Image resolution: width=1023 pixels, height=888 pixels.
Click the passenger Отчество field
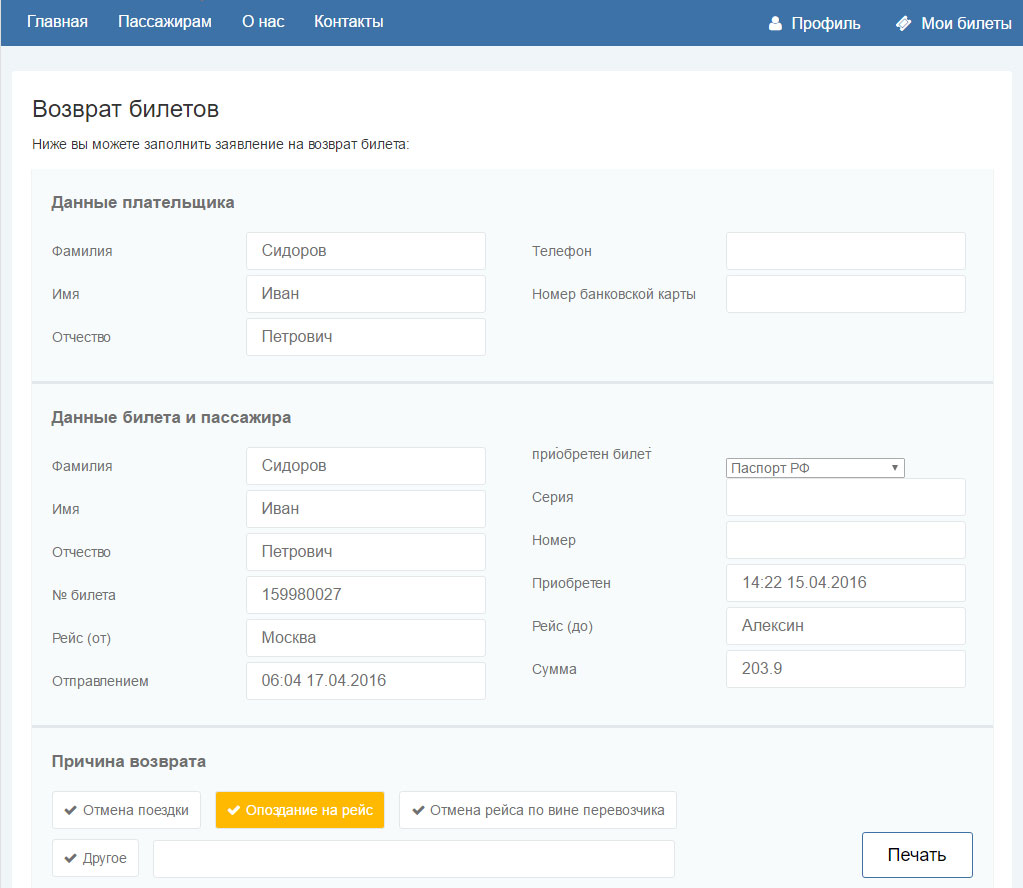point(366,552)
